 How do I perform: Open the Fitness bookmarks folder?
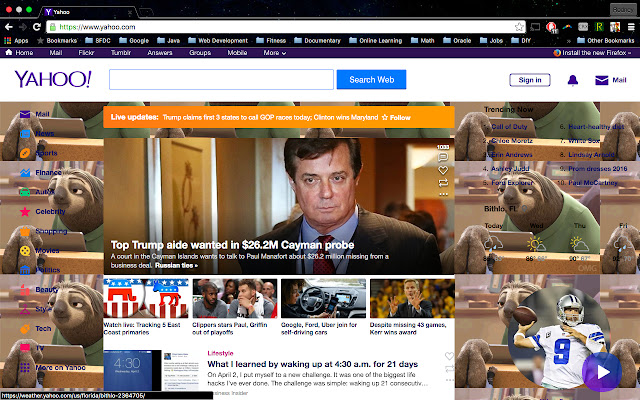[271, 40]
